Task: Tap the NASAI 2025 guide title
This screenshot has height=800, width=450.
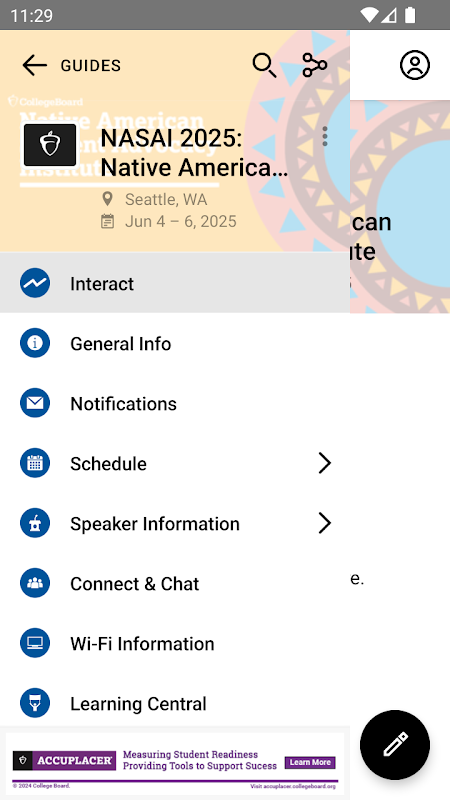Action: pyautogui.click(x=194, y=153)
